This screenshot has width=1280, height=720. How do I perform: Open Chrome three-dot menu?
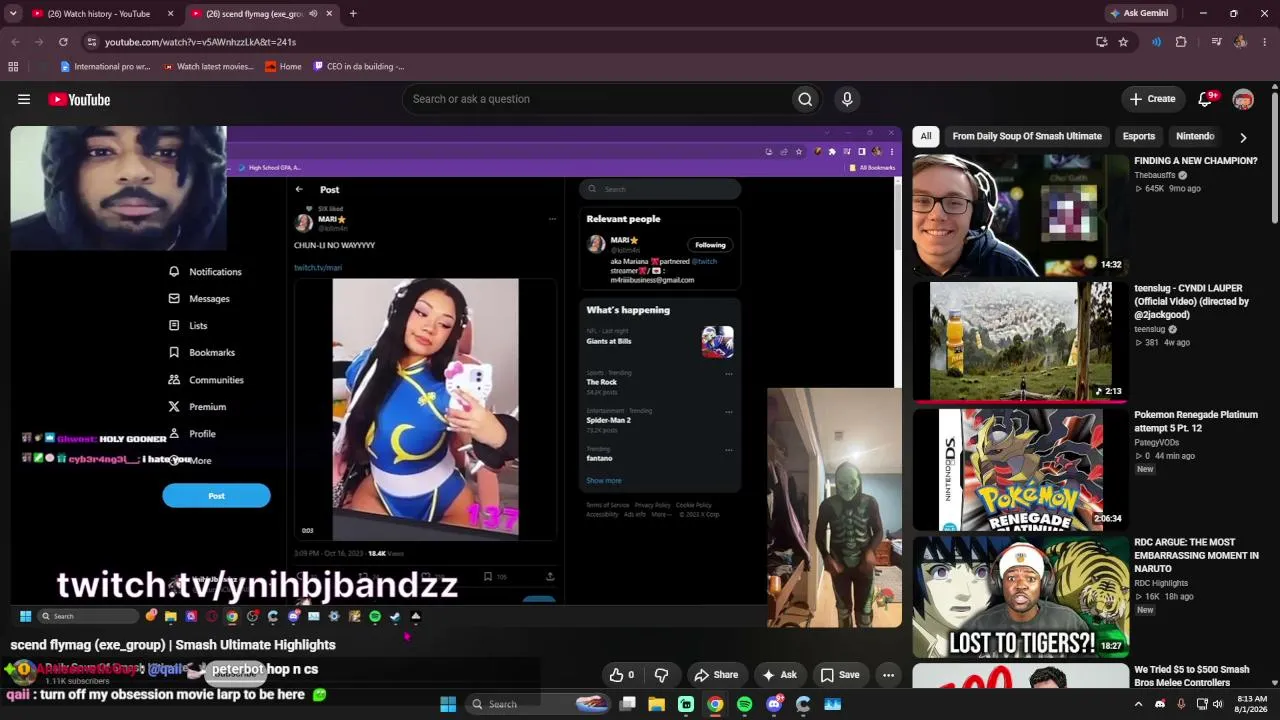click(1265, 42)
